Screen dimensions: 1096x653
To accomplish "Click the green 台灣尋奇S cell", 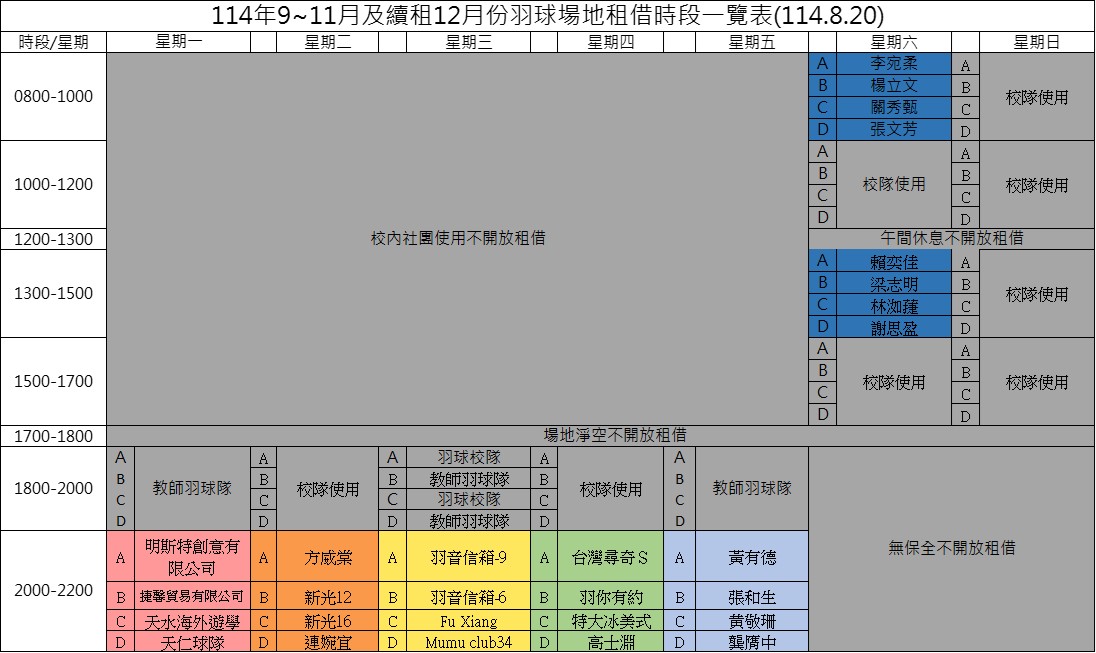I will (610, 559).
